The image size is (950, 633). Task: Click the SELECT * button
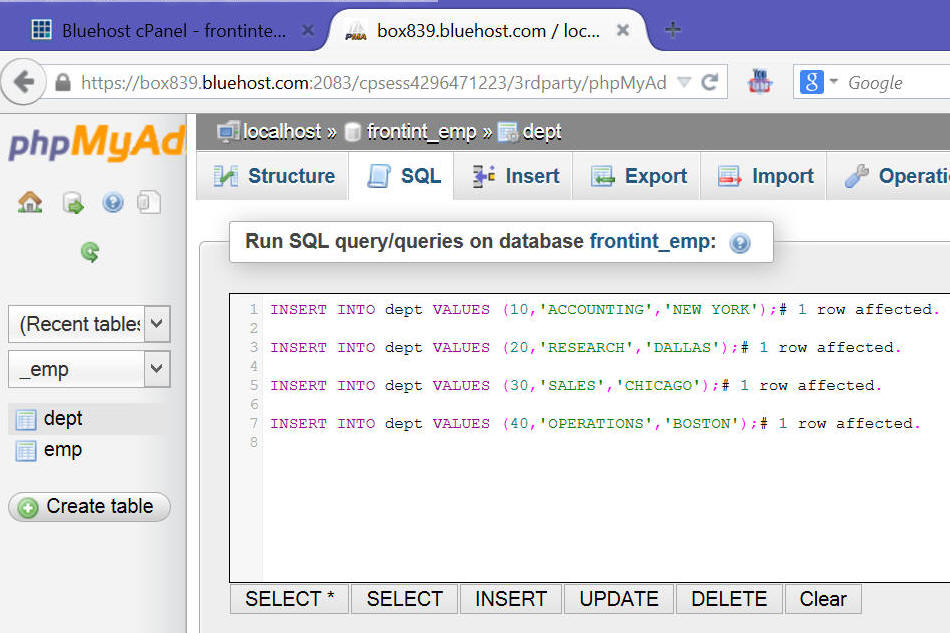[289, 598]
